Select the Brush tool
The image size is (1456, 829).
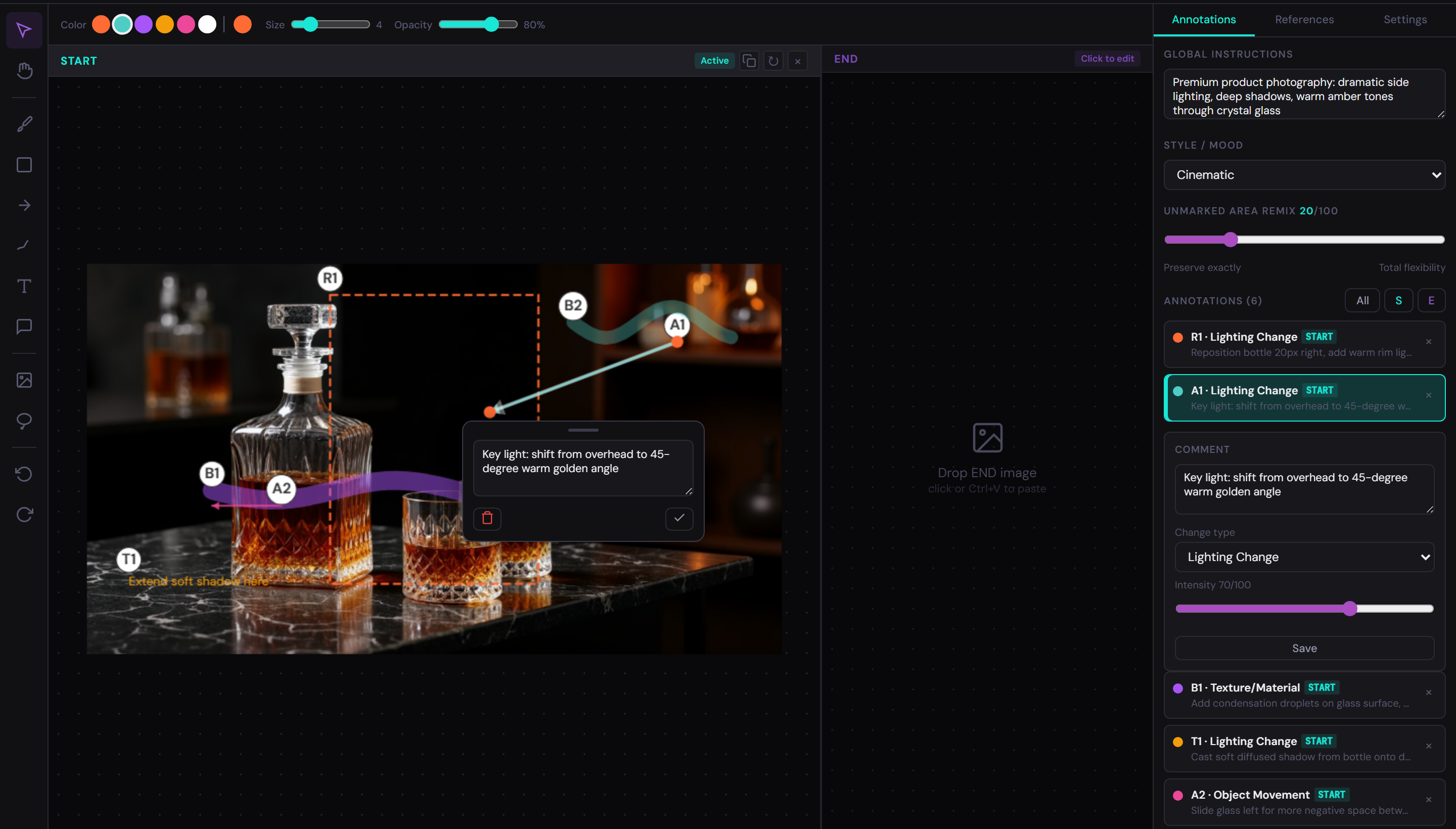click(24, 123)
